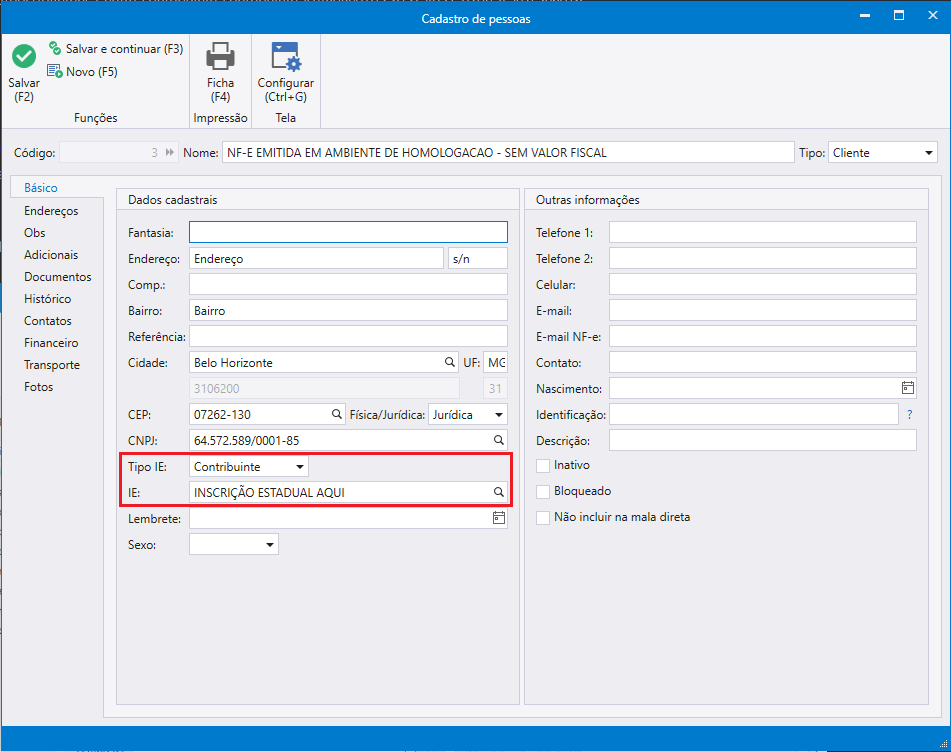This screenshot has width=951, height=752.
Task: Open the Lembrete calendar picker
Action: tap(499, 518)
